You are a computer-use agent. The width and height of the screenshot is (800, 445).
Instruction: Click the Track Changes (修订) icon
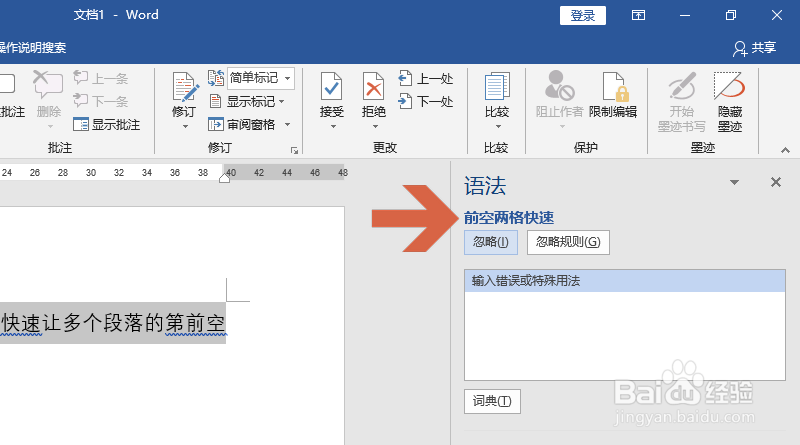coord(184,87)
